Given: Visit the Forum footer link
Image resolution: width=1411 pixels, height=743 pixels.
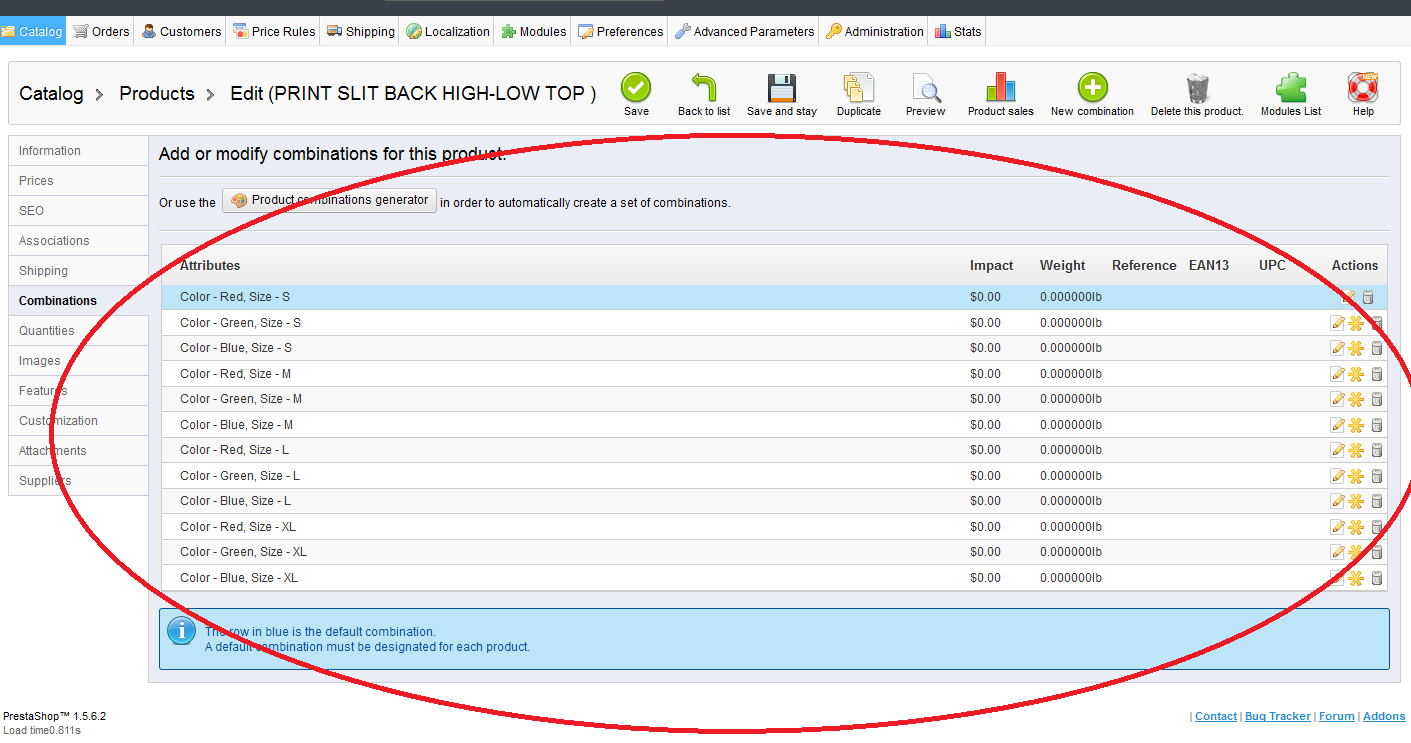Looking at the screenshot, I should point(1337,716).
